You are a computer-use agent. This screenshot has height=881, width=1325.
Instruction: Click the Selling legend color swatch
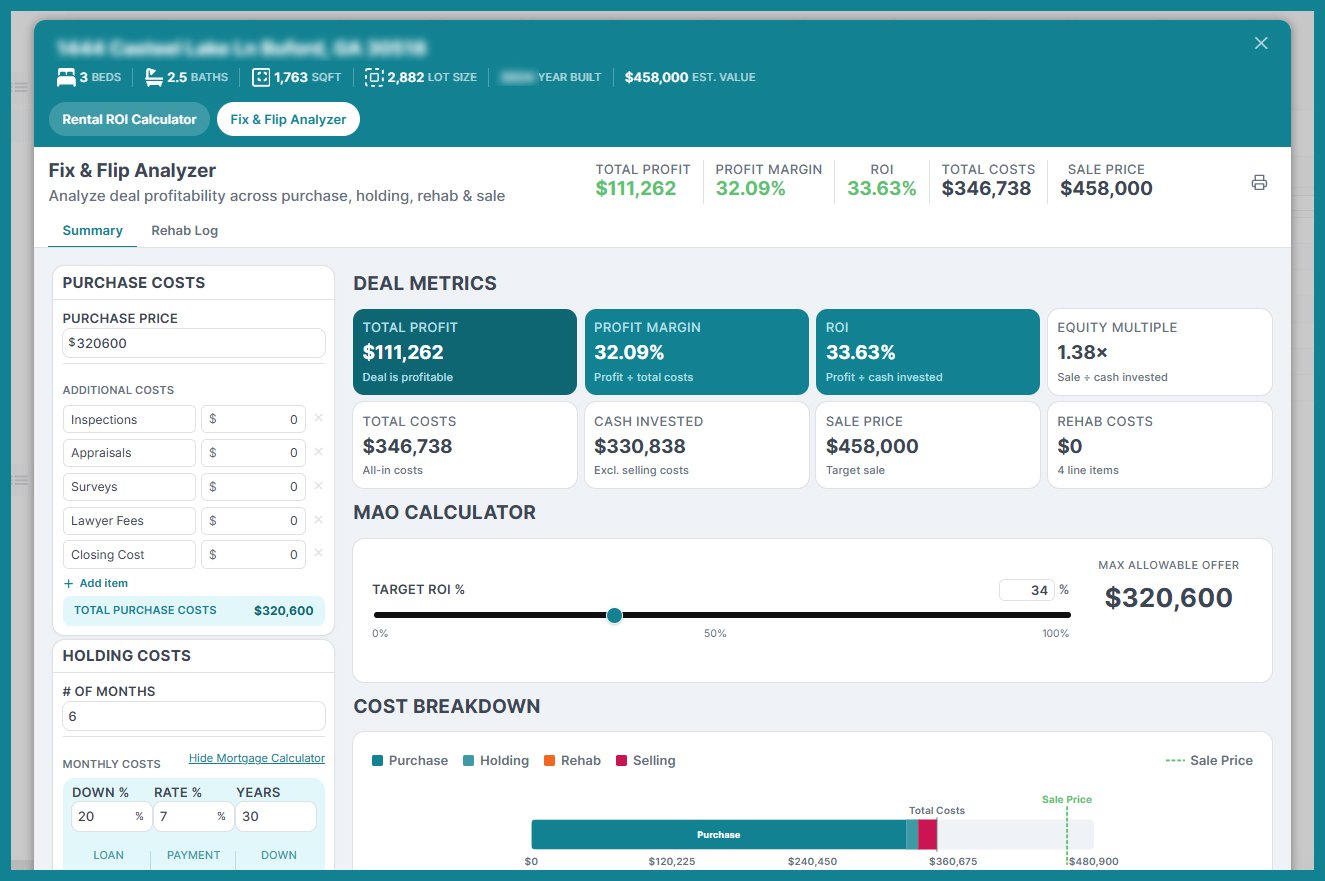pyautogui.click(x=621, y=760)
